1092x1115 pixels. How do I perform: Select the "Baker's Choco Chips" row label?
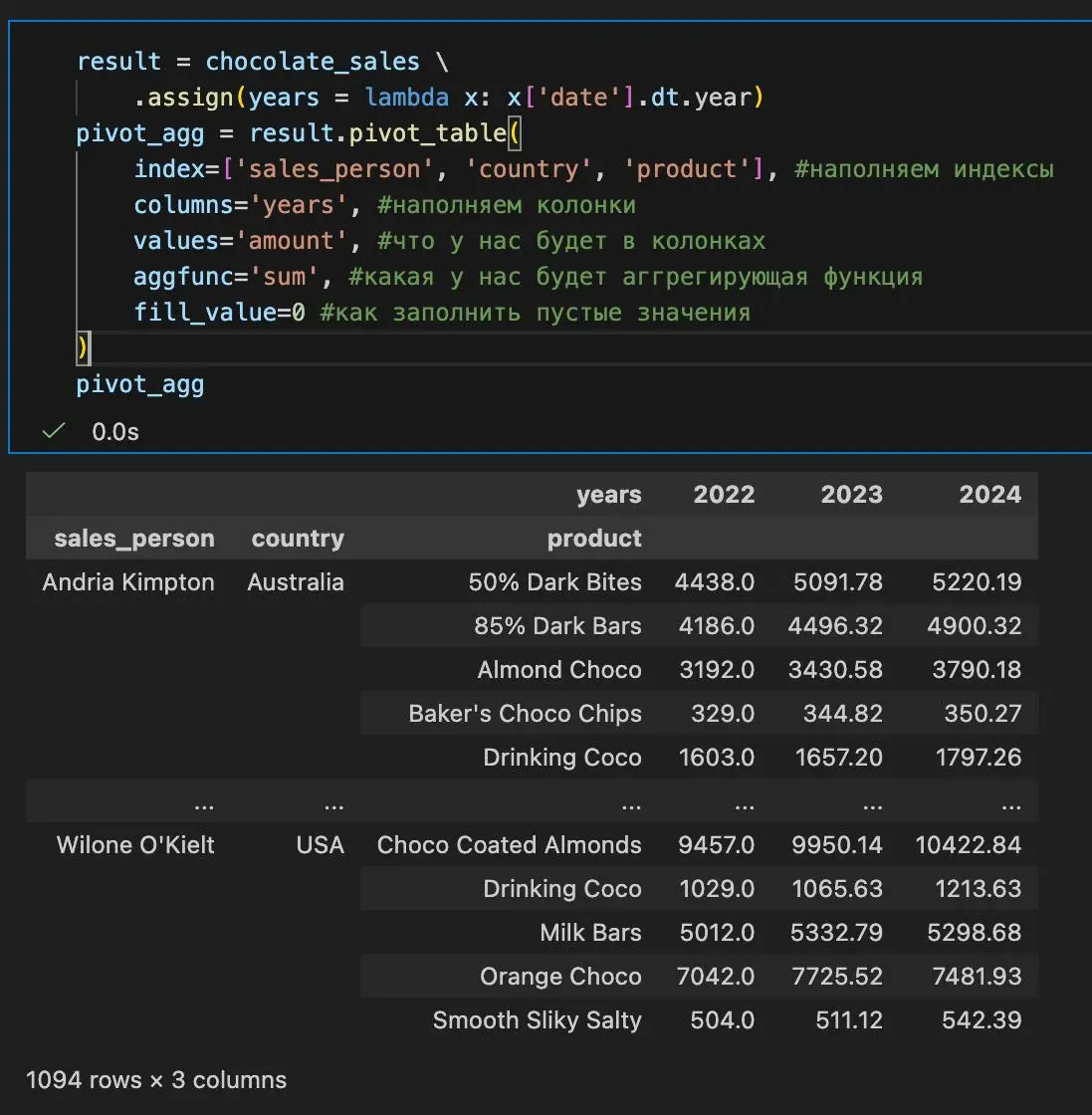[525, 713]
